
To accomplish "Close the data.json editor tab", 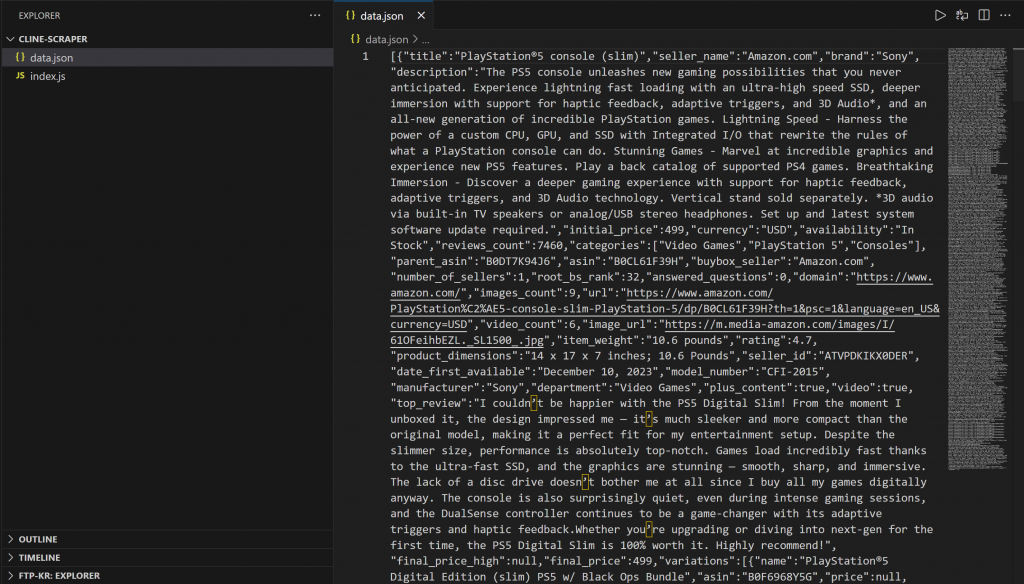I will (x=421, y=16).
